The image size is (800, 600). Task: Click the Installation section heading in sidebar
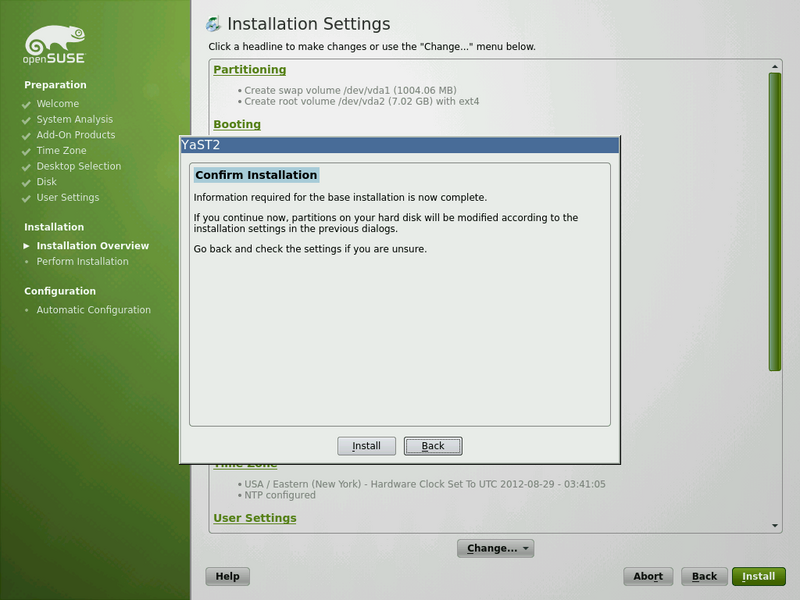[54, 227]
